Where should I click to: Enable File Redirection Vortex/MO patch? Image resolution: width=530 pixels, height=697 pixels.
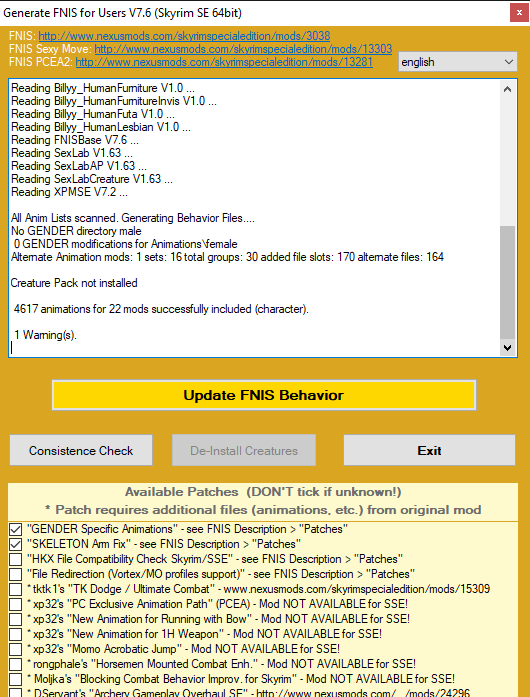[16, 574]
